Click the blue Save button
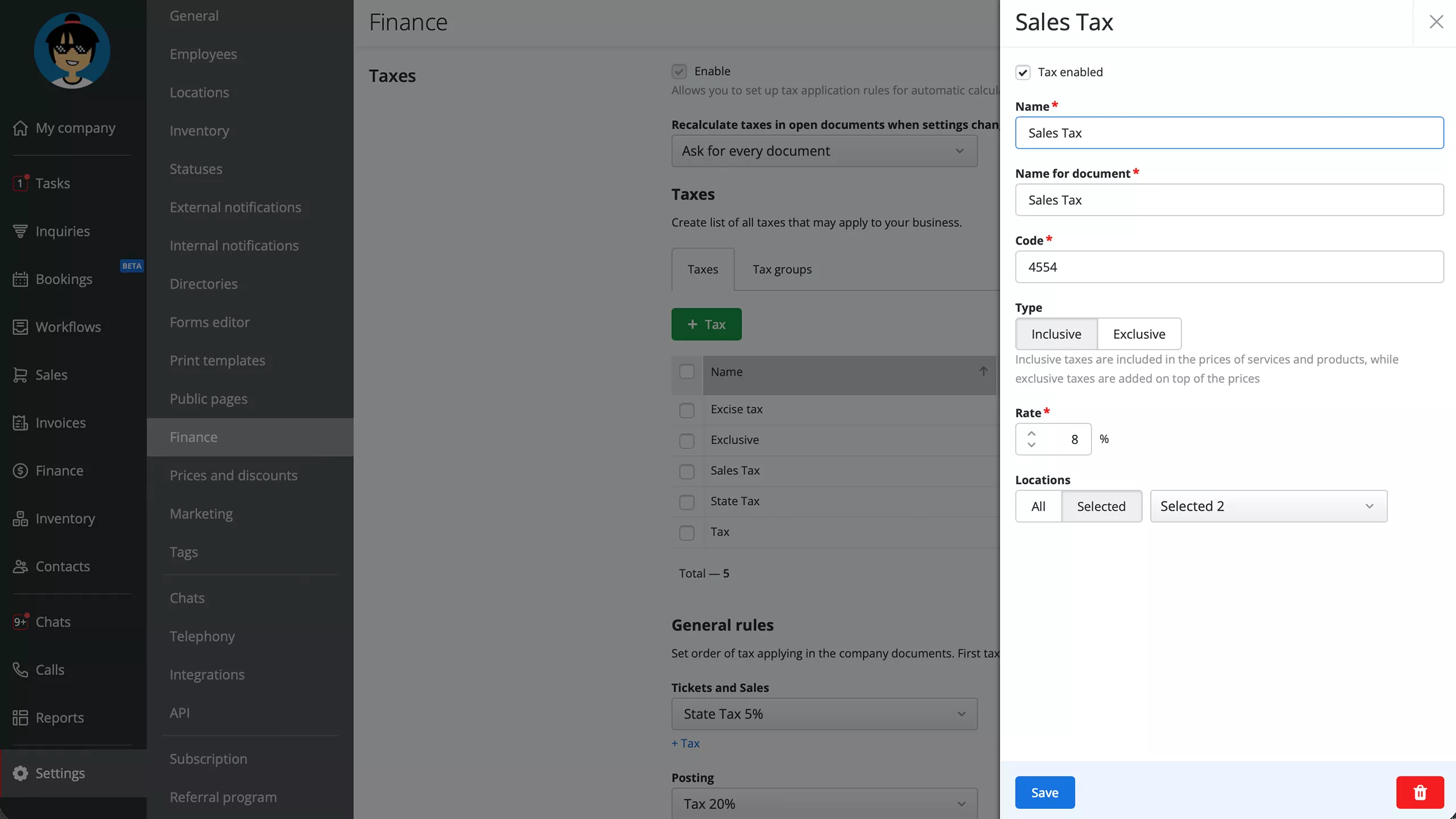The width and height of the screenshot is (1456, 819). coord(1045,792)
